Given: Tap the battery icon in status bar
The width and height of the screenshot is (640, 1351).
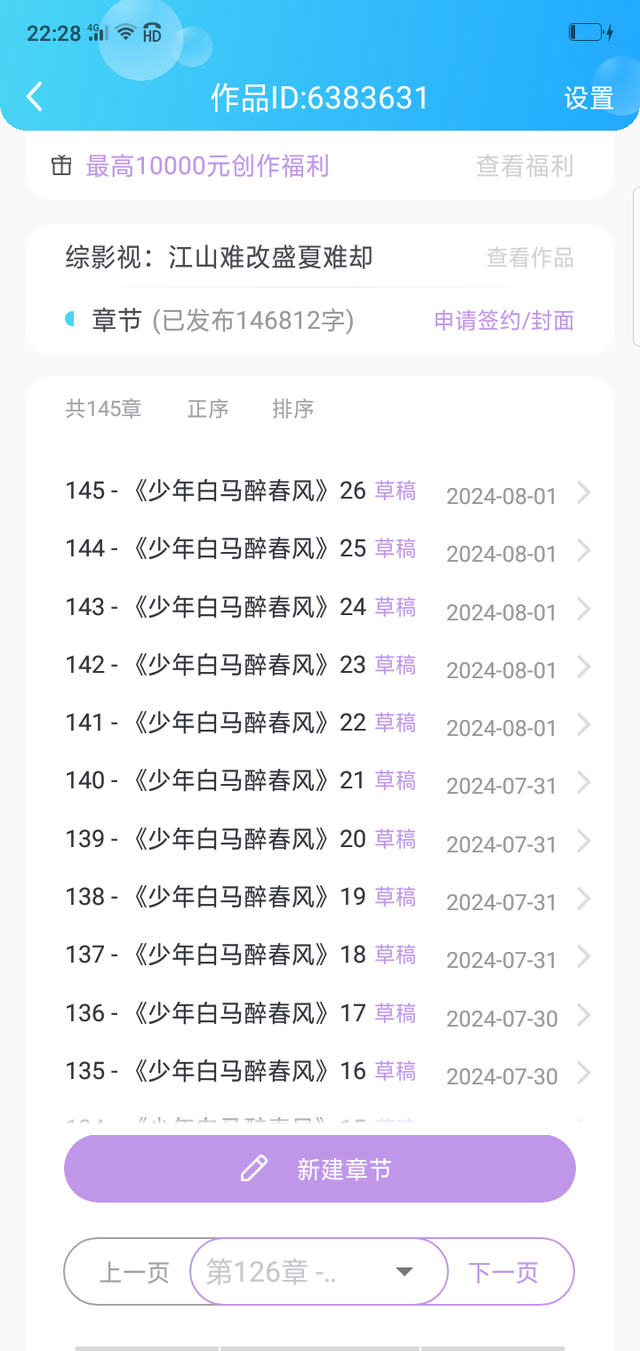Looking at the screenshot, I should pyautogui.click(x=591, y=33).
